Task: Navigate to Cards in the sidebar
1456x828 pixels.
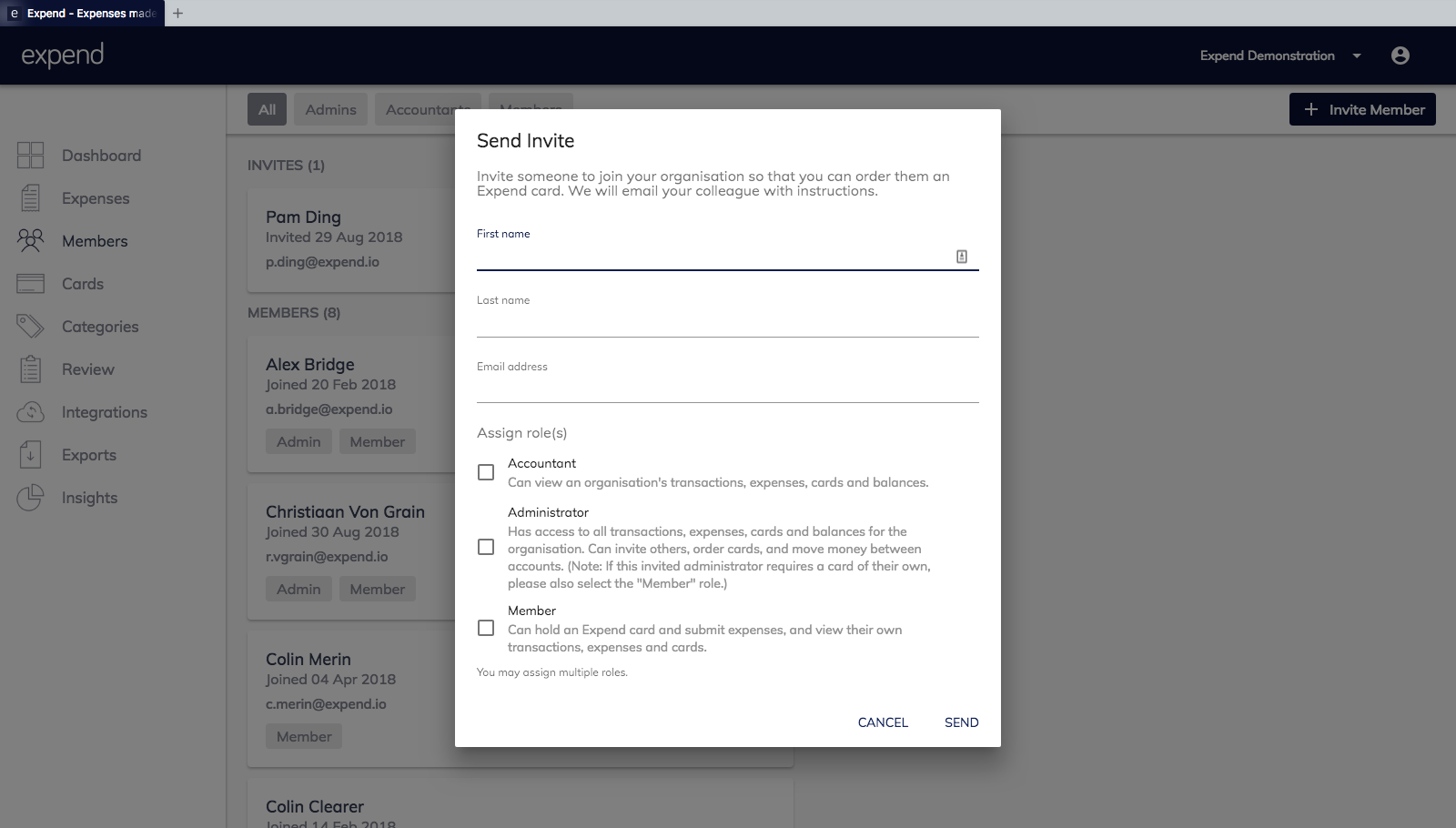Action: 83,284
